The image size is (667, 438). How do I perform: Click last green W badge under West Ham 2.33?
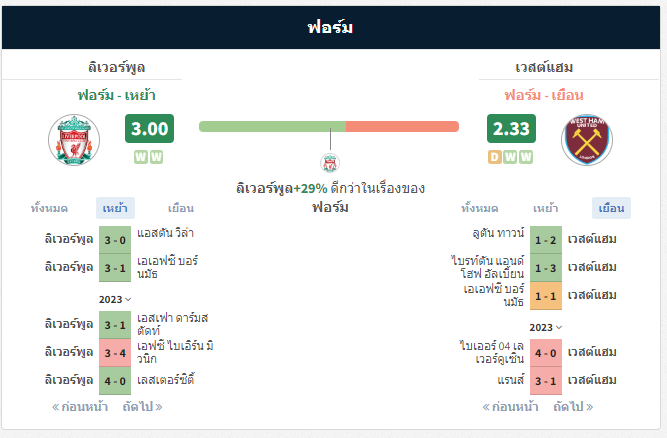coord(526,157)
